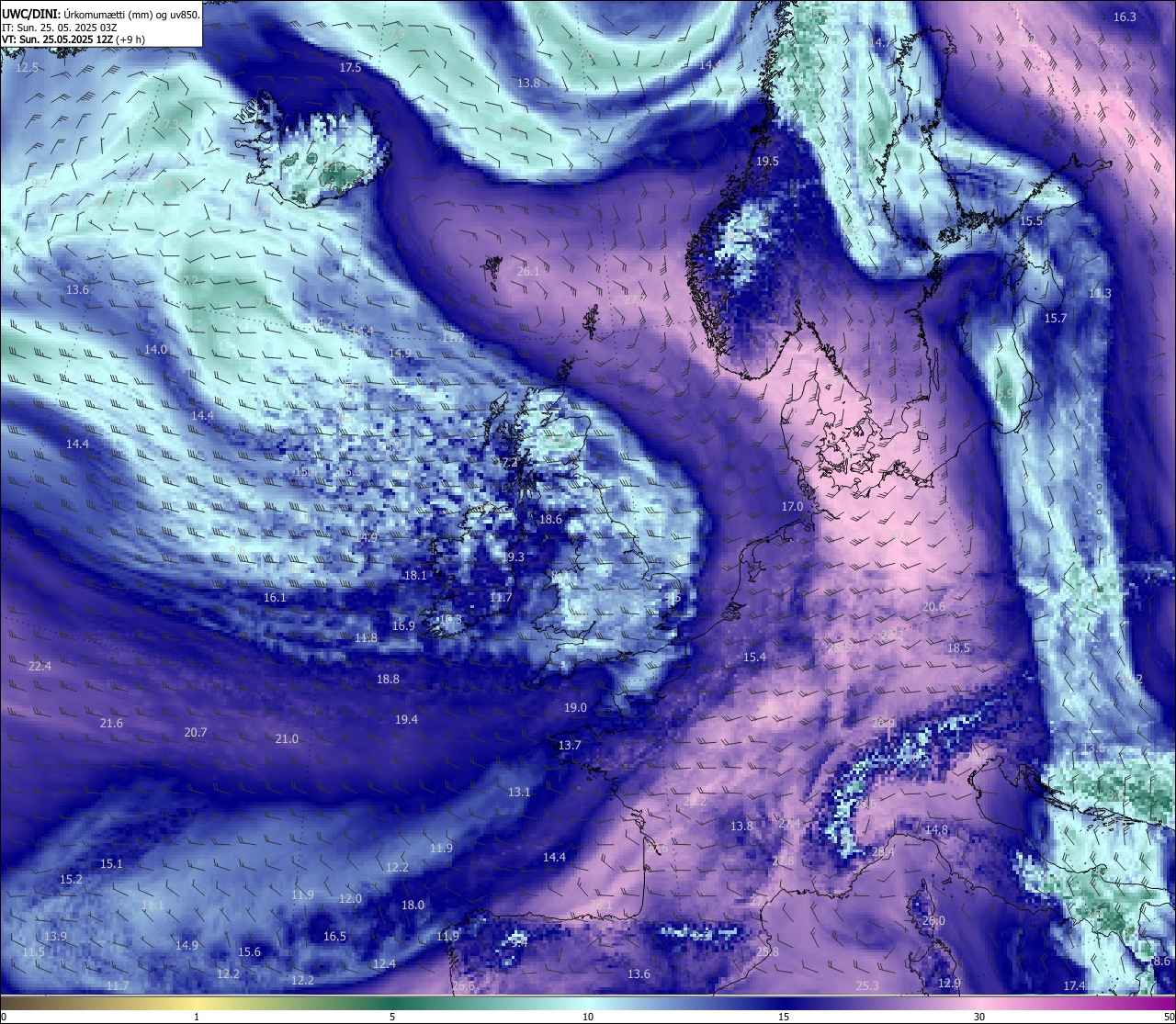Click the 18.6 value over northern Britain
Viewport: 1176px width, 1024px height.
point(550,520)
